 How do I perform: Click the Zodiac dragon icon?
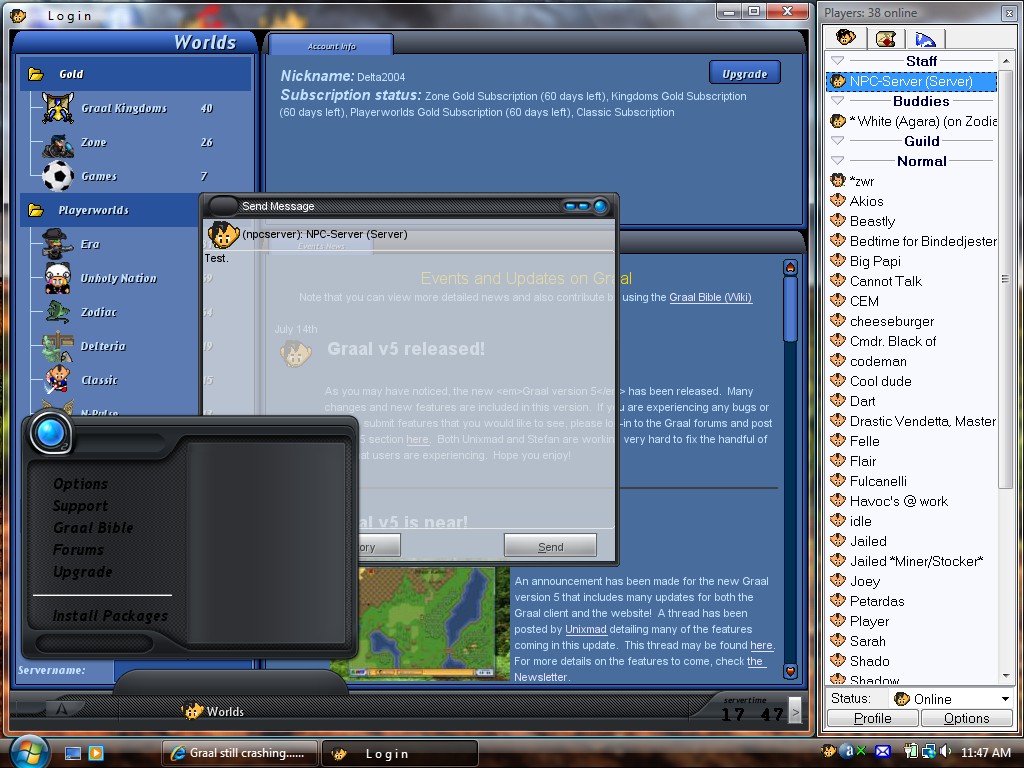coord(57,312)
